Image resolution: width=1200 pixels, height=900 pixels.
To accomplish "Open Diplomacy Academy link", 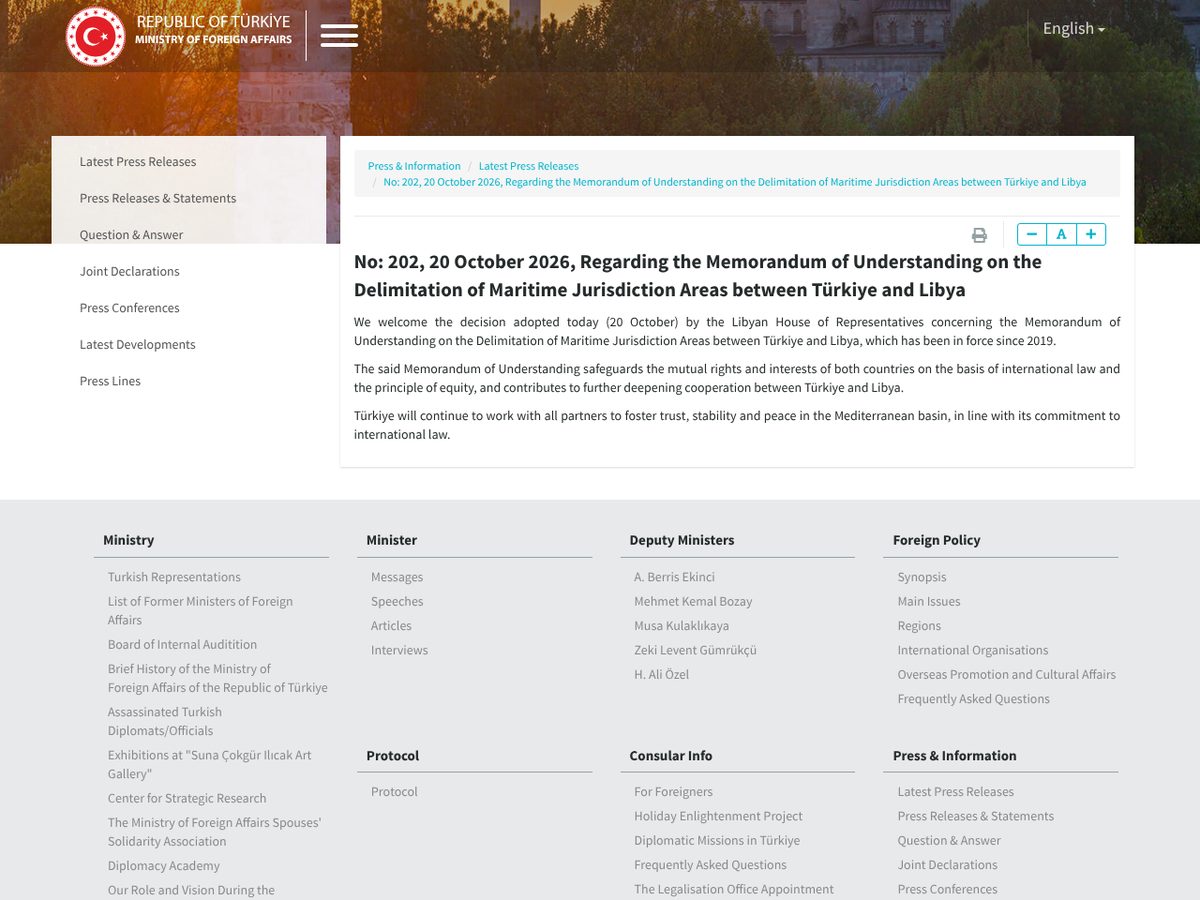I will (164, 866).
